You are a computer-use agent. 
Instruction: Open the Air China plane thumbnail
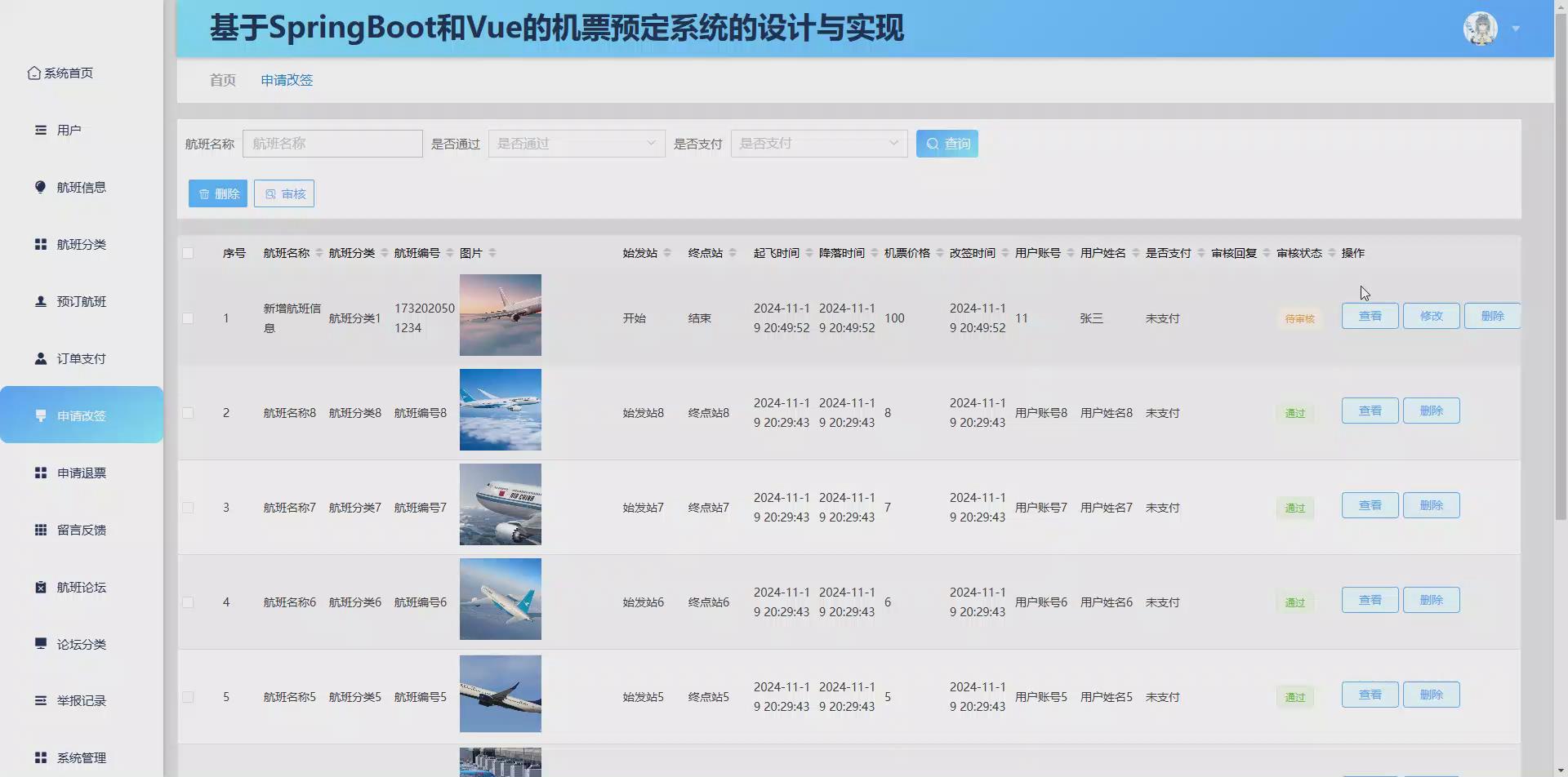point(501,504)
